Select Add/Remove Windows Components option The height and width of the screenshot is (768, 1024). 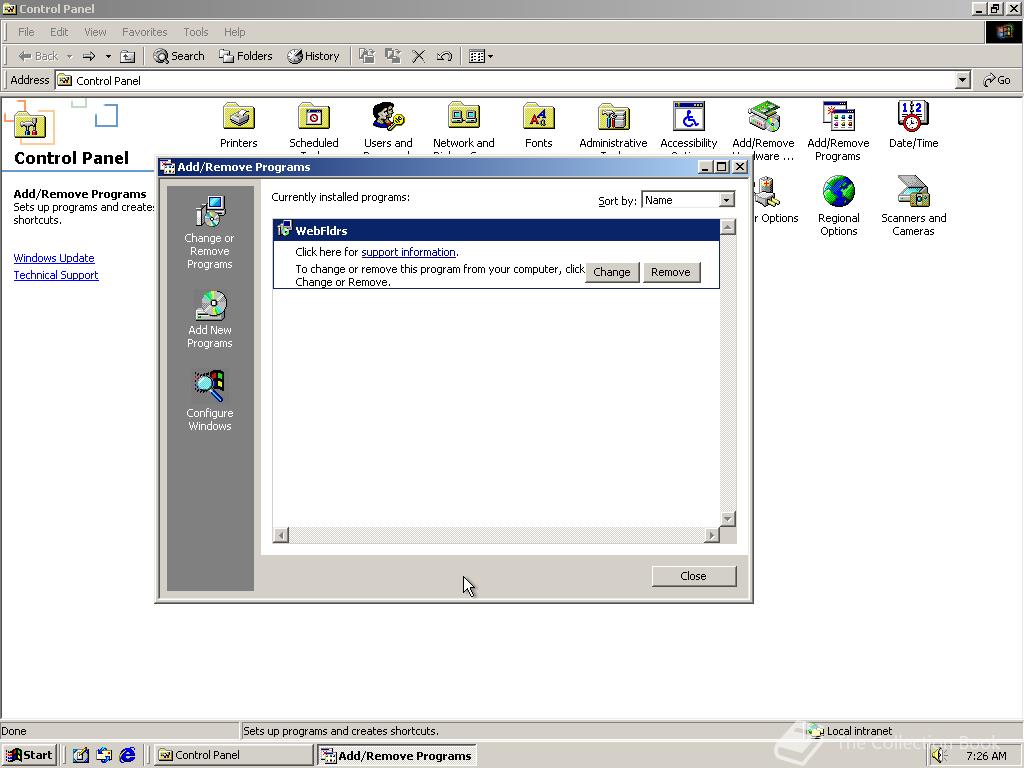(x=209, y=399)
